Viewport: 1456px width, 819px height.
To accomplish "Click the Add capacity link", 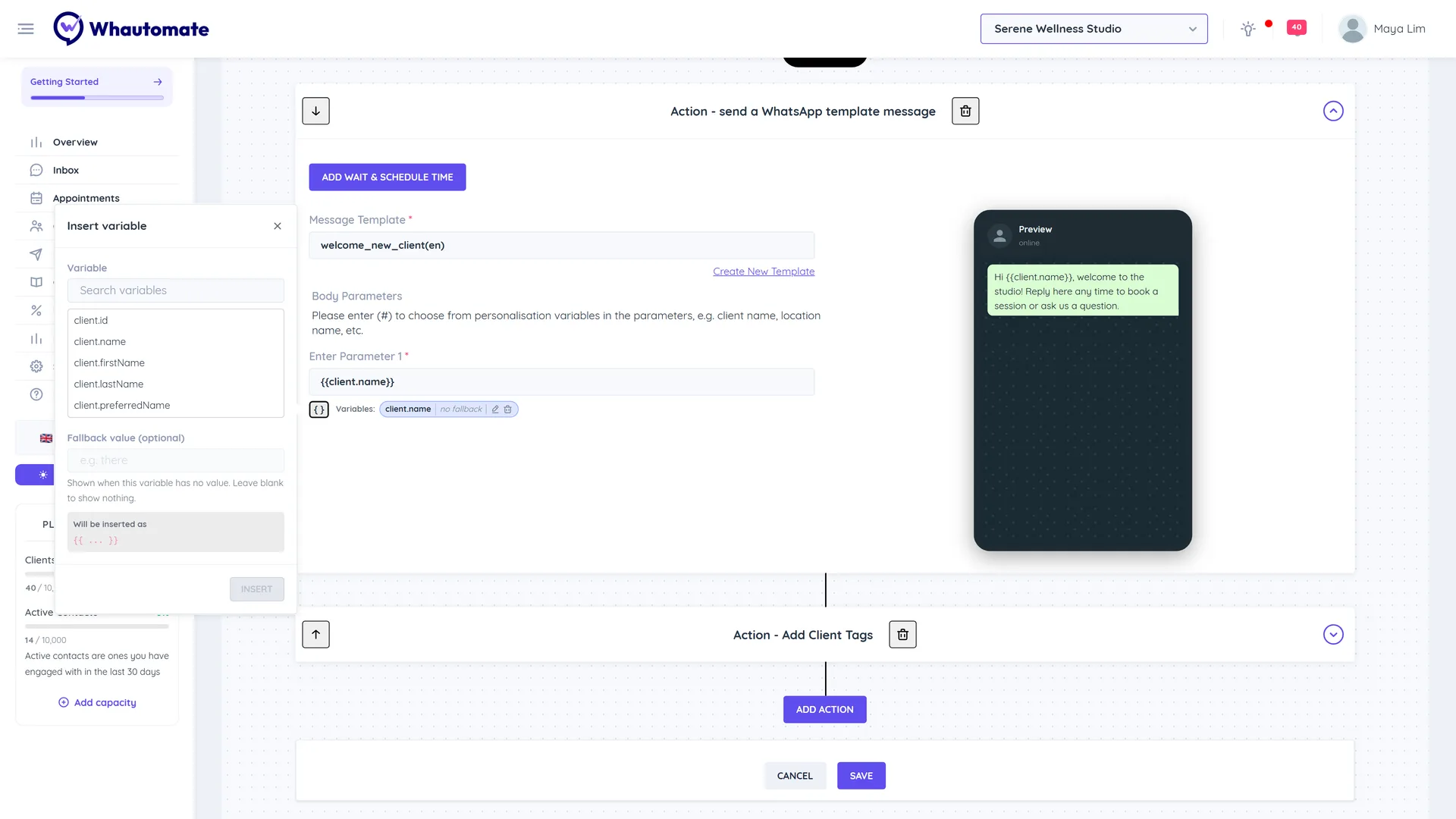I will tap(98, 703).
